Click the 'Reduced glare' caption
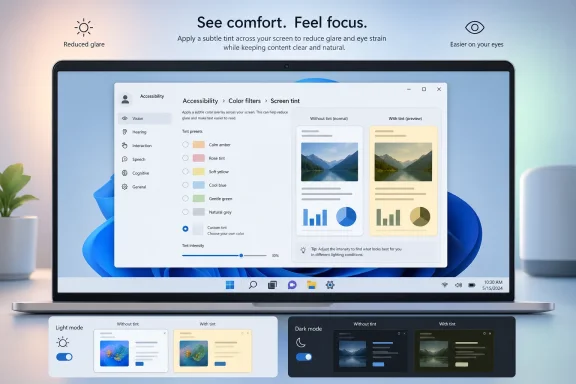The image size is (576, 384). (x=84, y=44)
